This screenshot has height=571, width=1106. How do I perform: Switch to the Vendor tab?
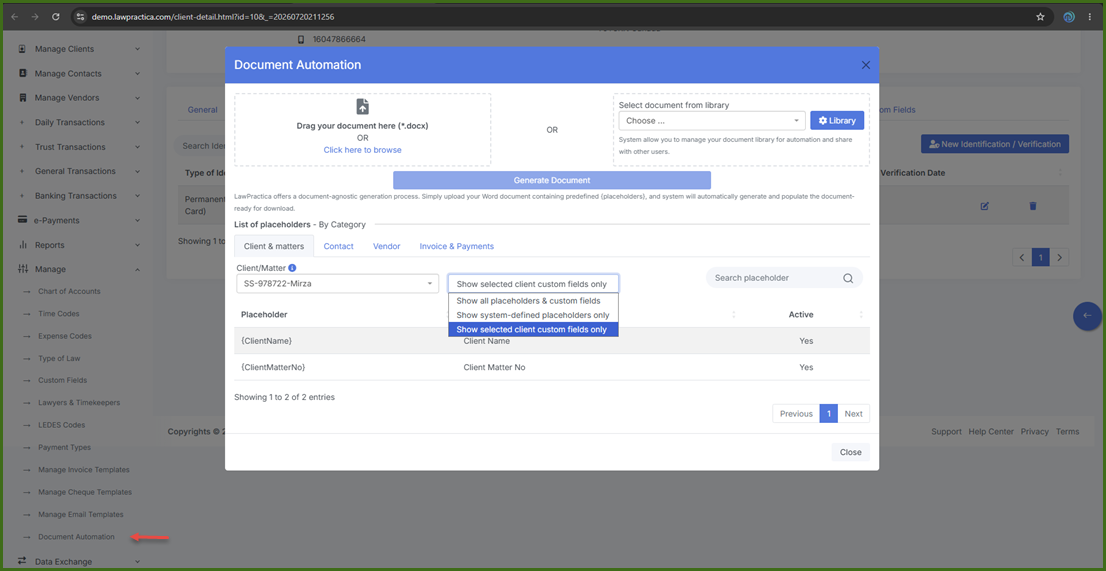[x=387, y=246]
